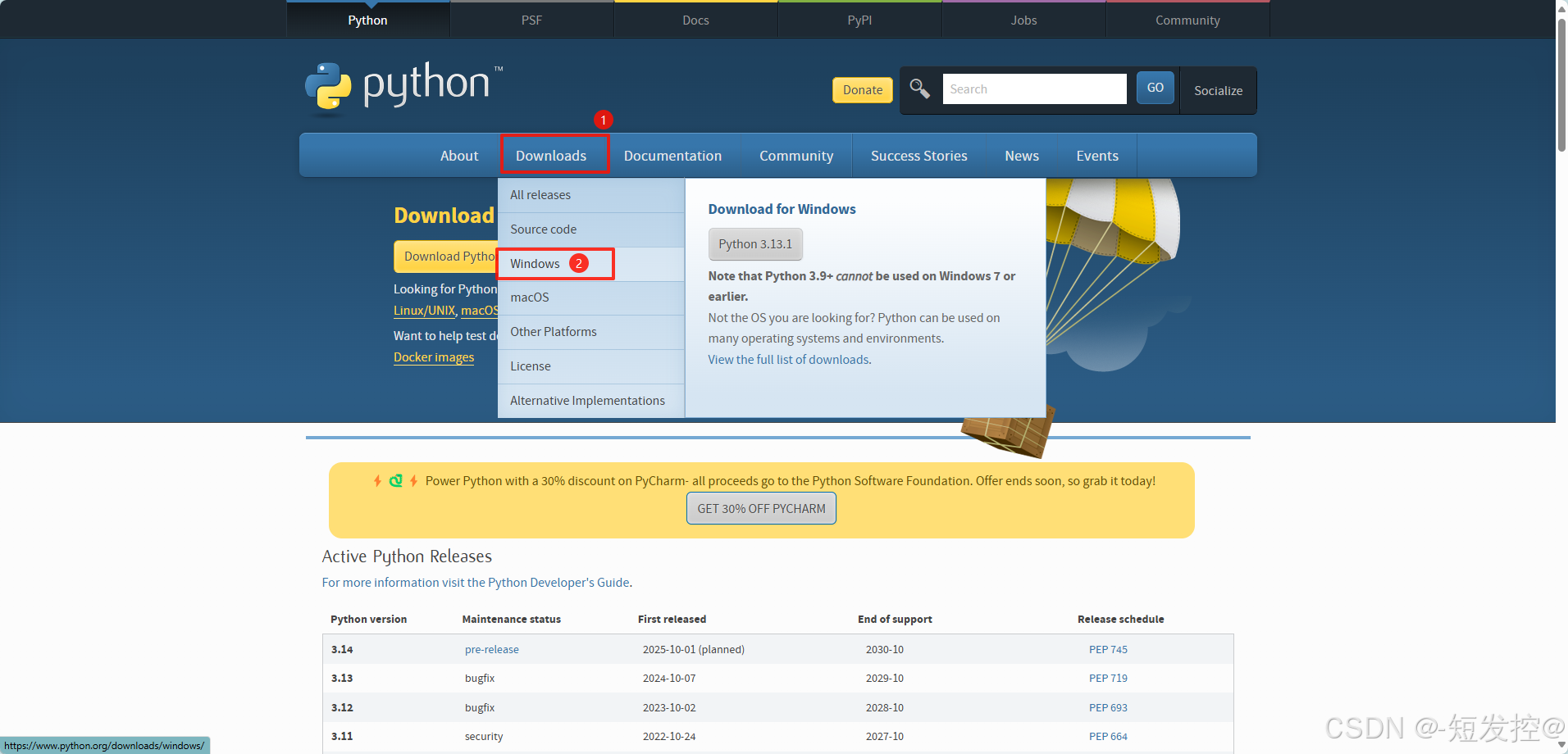Image resolution: width=1568 pixels, height=754 pixels.
Task: Click the search magnifier icon
Action: point(919,89)
